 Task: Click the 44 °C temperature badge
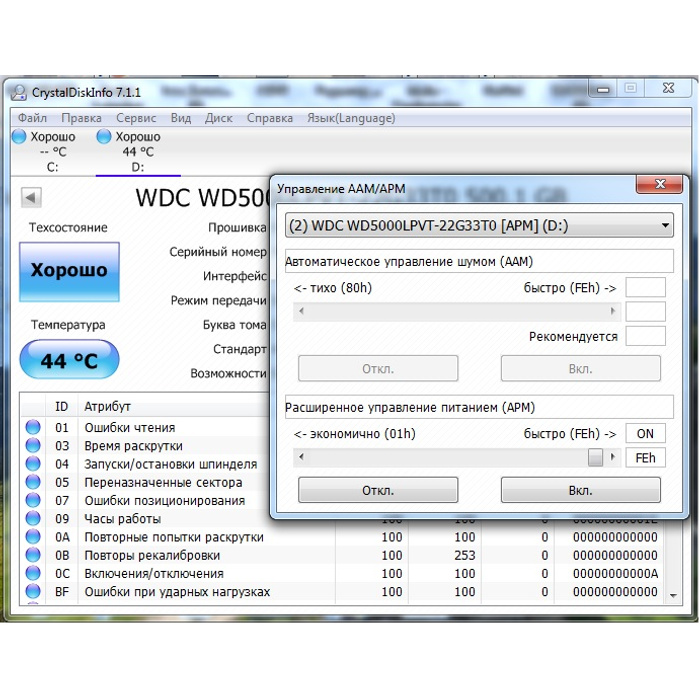[x=69, y=361]
